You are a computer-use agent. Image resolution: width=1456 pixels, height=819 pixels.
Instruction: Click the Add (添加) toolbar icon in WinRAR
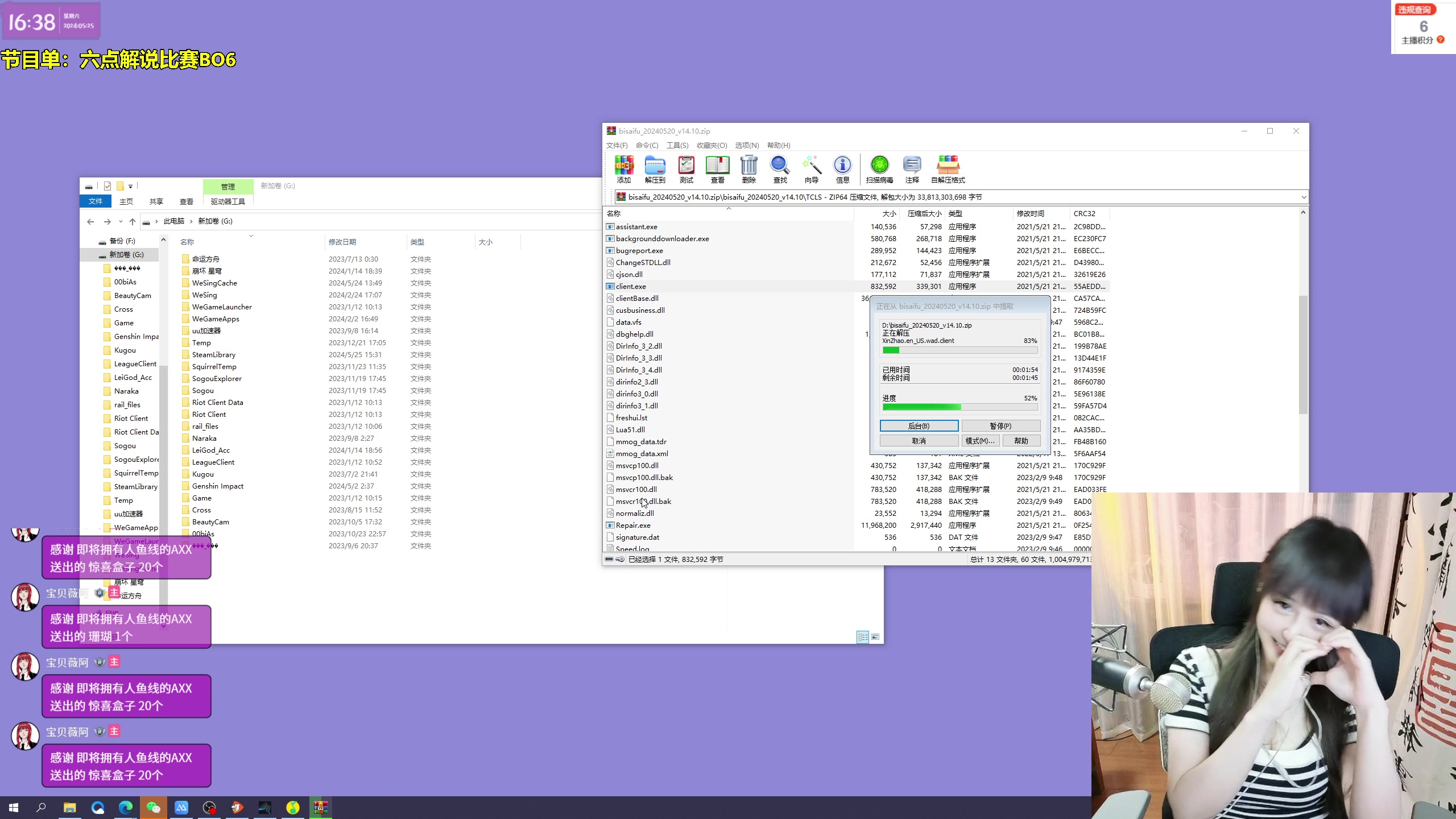click(624, 169)
